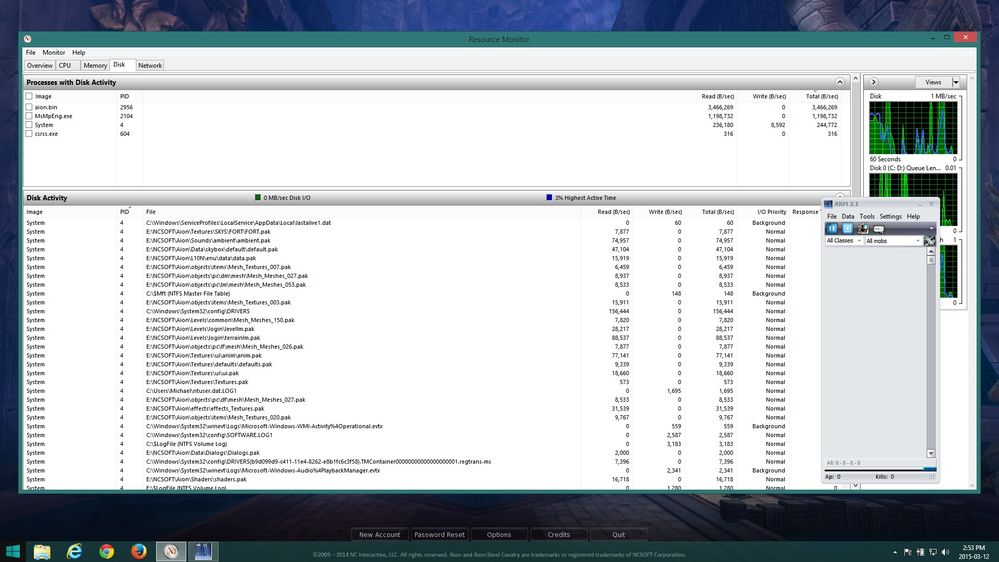The width and height of the screenshot is (999, 562).
Task: Switch to the Network tab
Action: (150, 65)
